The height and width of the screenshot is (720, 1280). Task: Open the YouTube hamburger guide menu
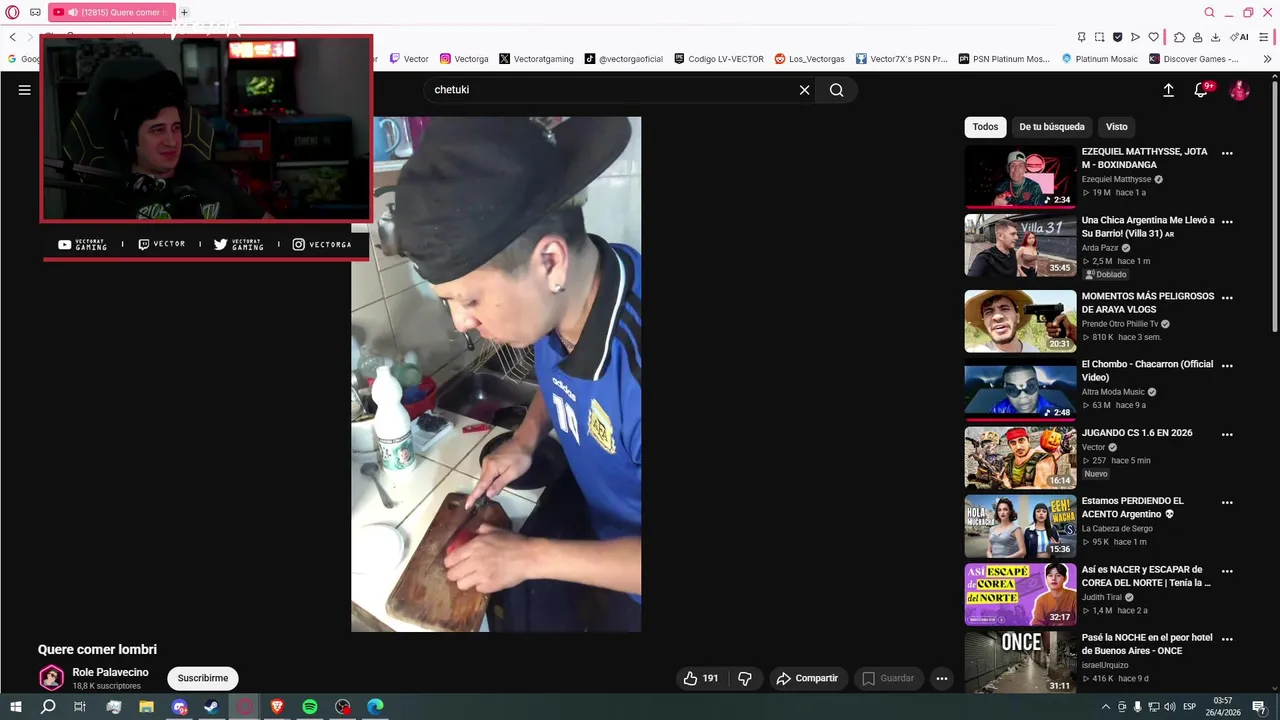[25, 90]
